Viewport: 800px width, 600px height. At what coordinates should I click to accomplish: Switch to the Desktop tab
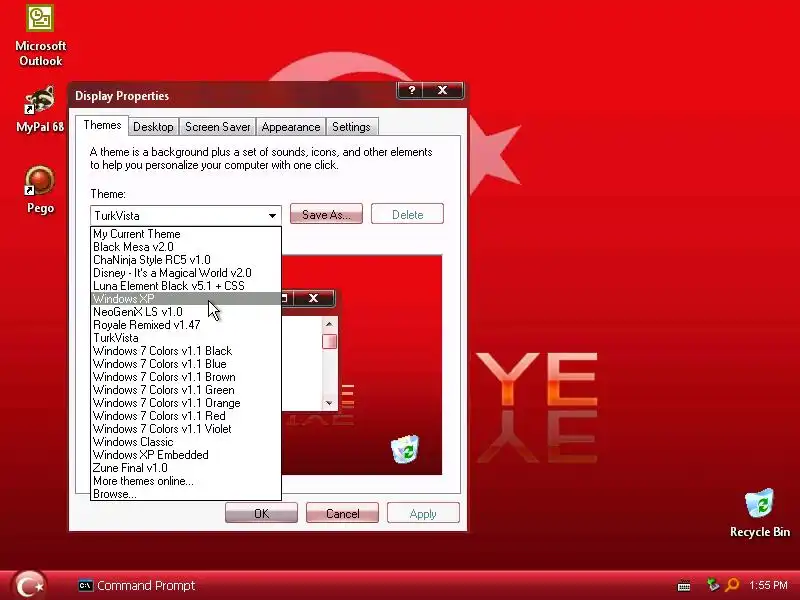[x=153, y=127]
